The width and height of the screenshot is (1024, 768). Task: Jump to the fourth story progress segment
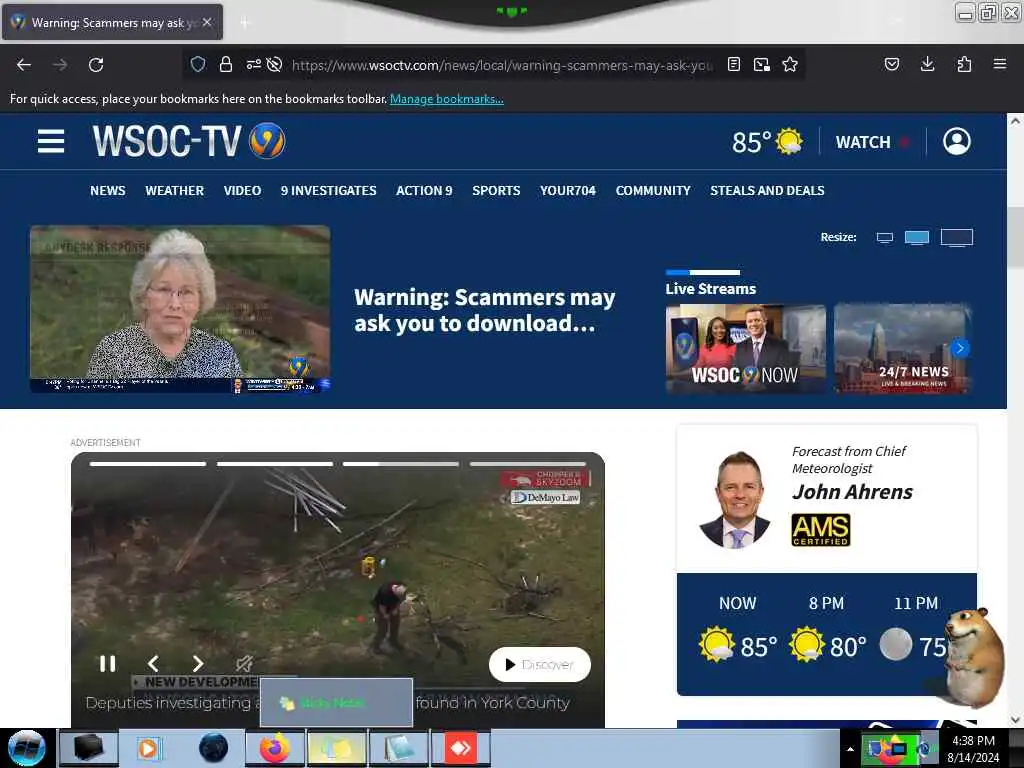pyautogui.click(x=528, y=464)
